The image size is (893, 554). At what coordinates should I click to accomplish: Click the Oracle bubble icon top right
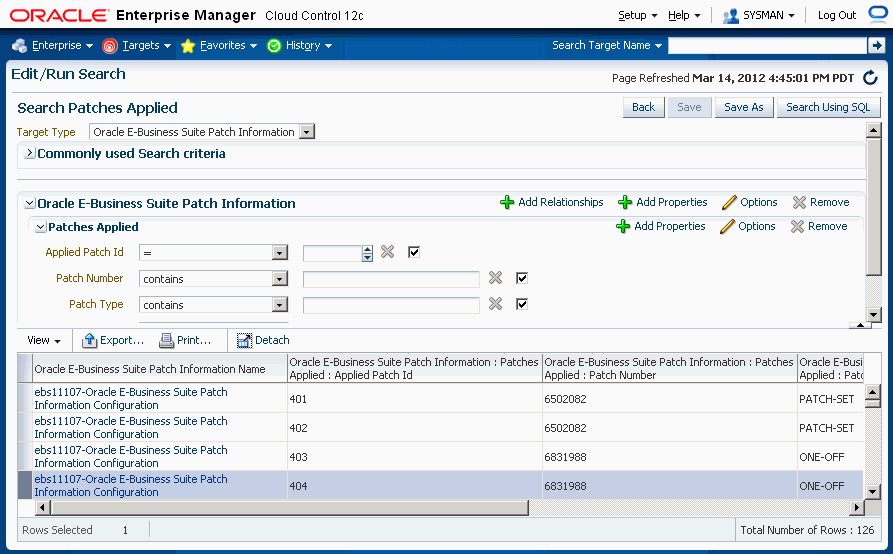[x=879, y=14]
